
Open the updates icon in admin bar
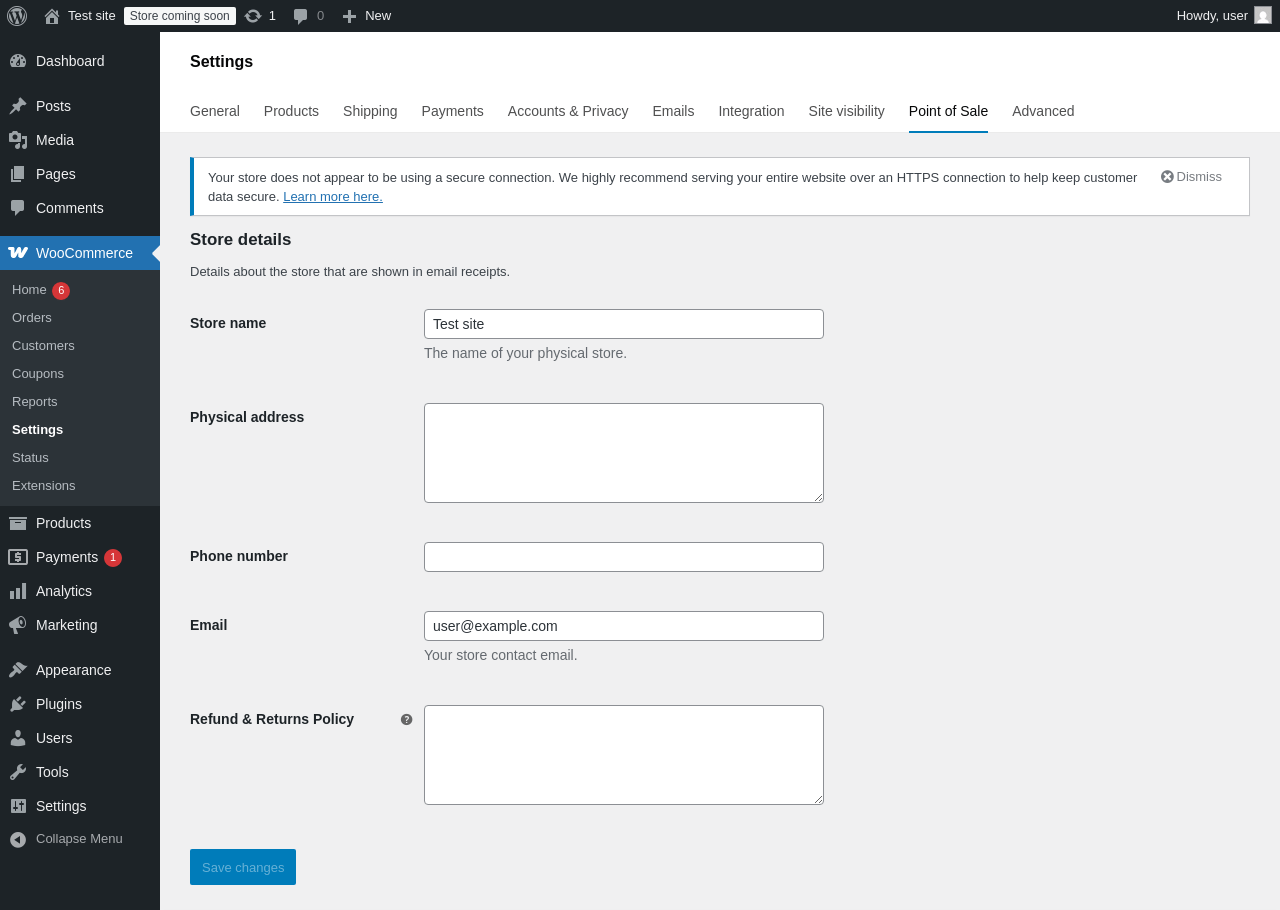[x=253, y=16]
